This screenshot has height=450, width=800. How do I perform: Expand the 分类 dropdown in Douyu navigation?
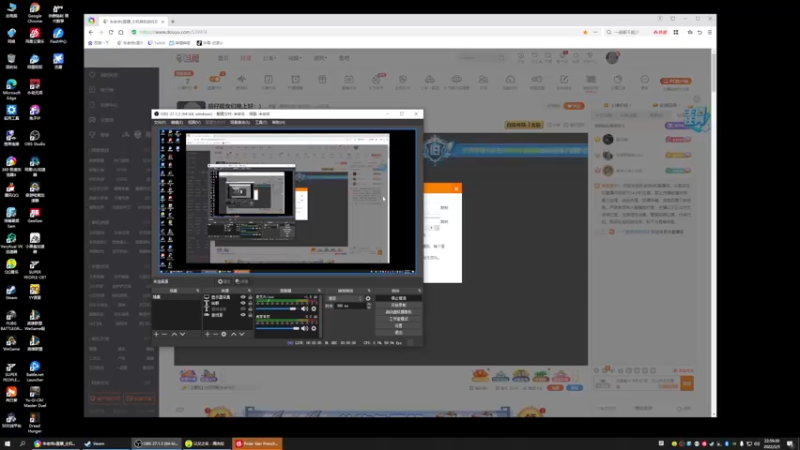coord(269,58)
